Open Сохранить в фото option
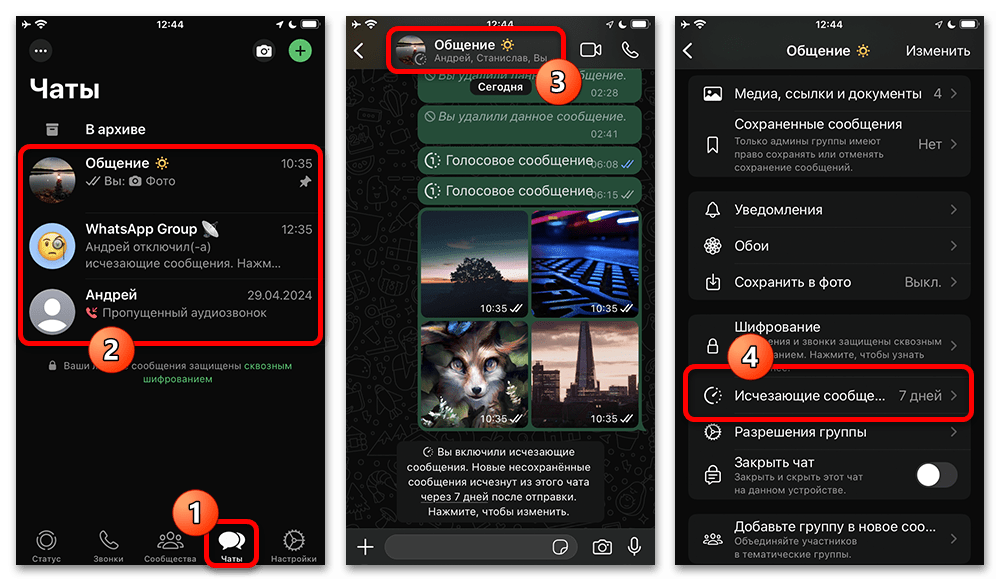This screenshot has height=581, width=1000. point(829,282)
